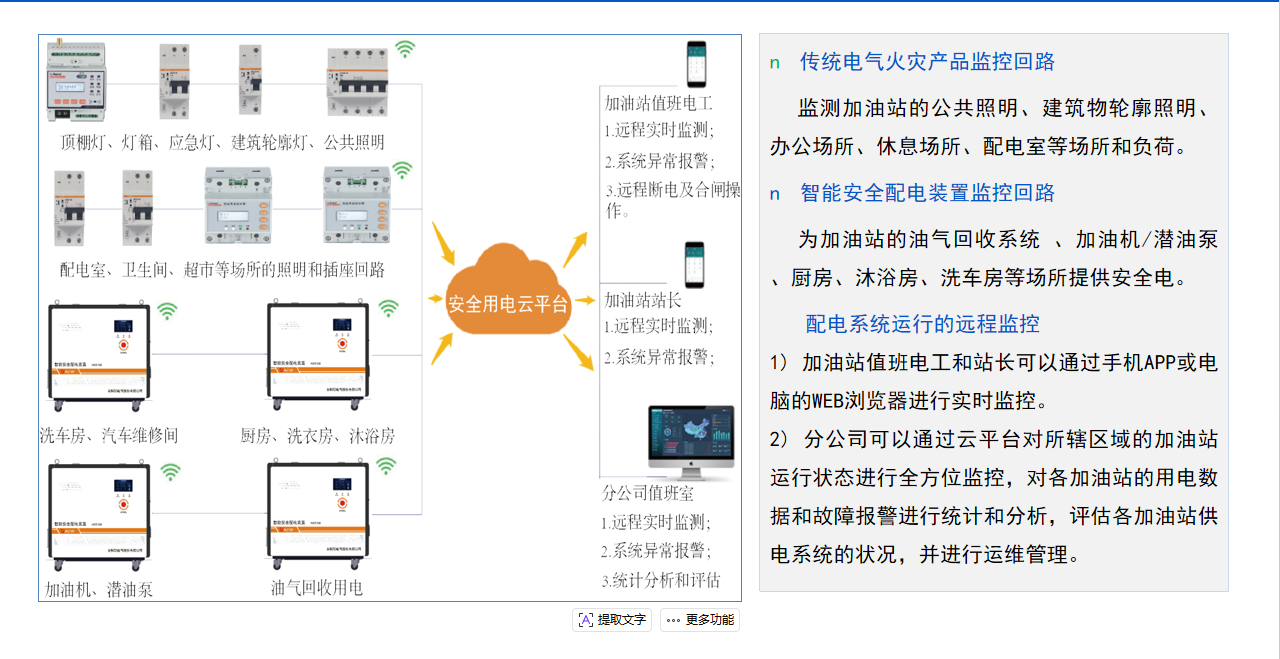The height and width of the screenshot is (659, 1280).
Task: Click the Wi-Fi icon on the 配电室 row
Action: click(x=402, y=170)
